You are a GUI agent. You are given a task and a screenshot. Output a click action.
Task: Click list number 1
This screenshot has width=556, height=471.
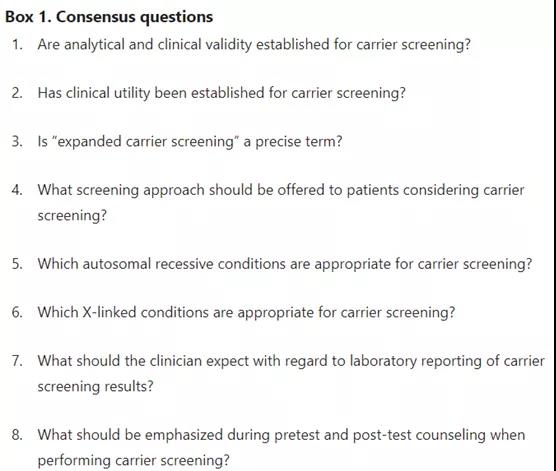coord(17,45)
